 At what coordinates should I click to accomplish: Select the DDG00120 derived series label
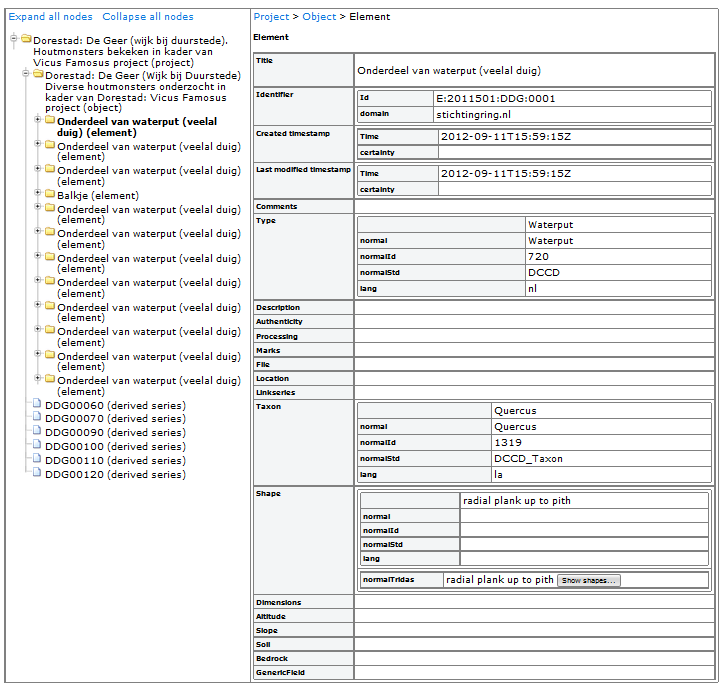point(115,475)
